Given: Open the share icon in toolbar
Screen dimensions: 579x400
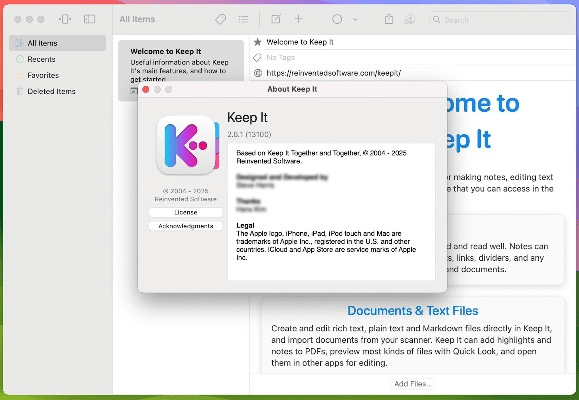Looking at the screenshot, I should point(389,19).
